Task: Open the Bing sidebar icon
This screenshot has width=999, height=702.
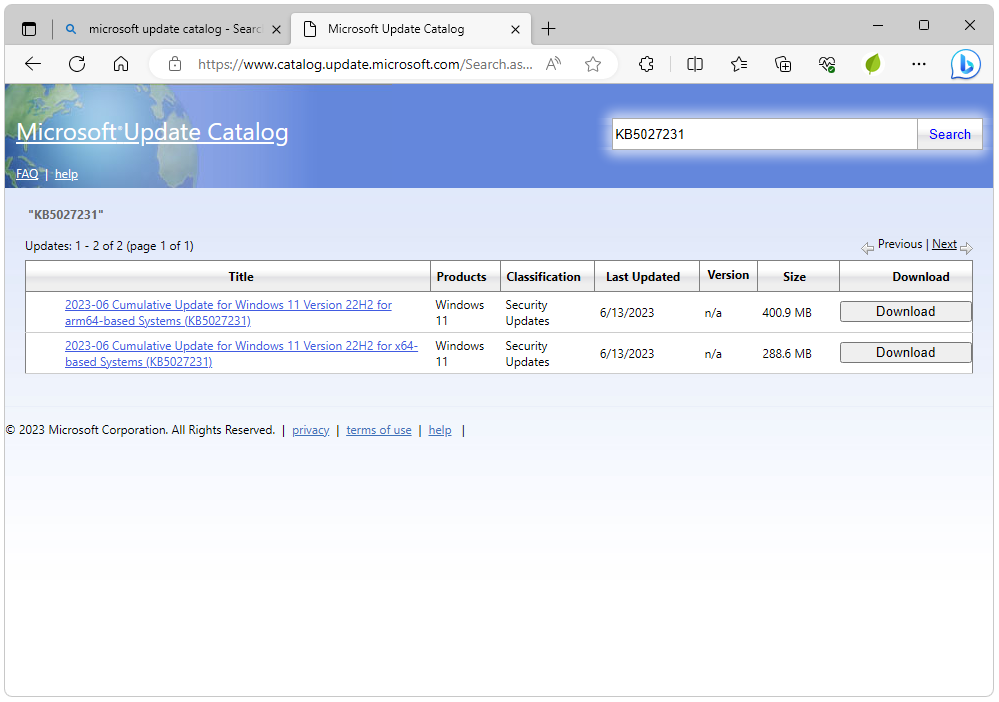Action: 965,64
